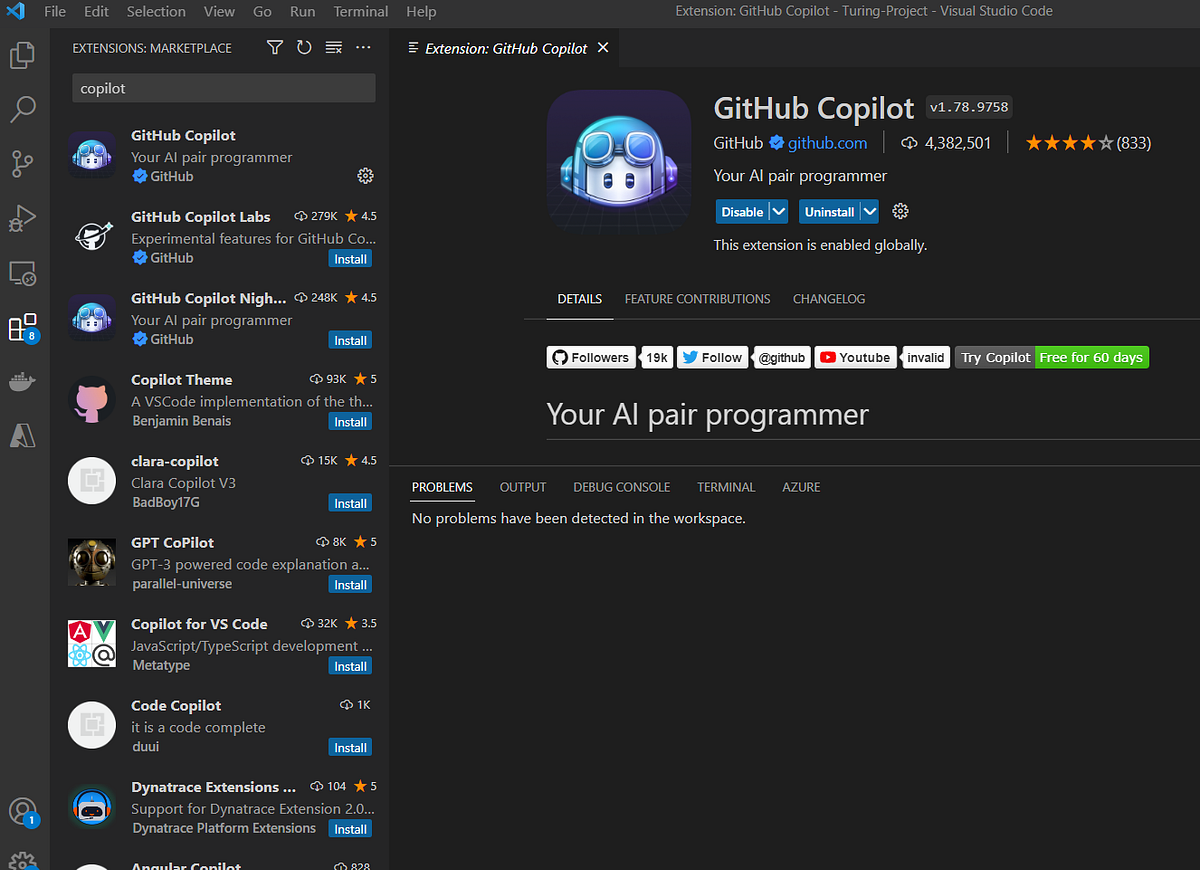The height and width of the screenshot is (870, 1200).
Task: Click the copilot search input box
Action: tap(223, 88)
